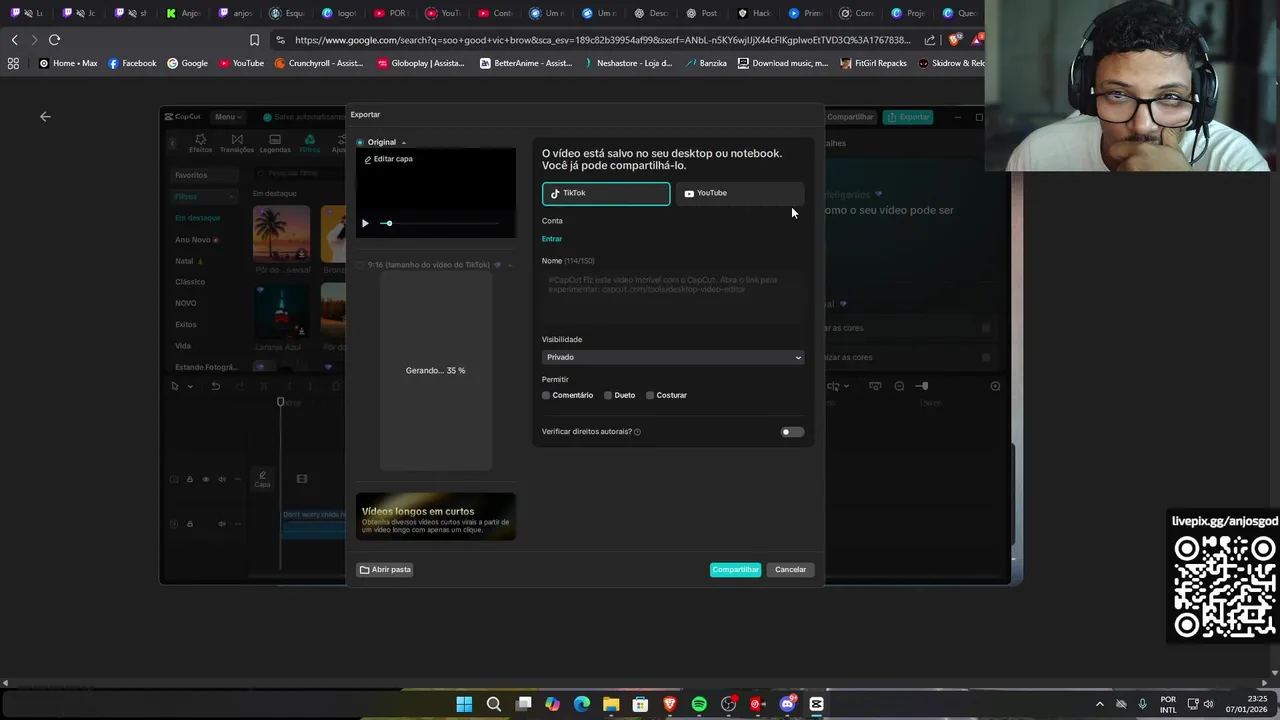The width and height of the screenshot is (1280, 720).
Task: Open File Explorer from taskbar
Action: tap(611, 704)
